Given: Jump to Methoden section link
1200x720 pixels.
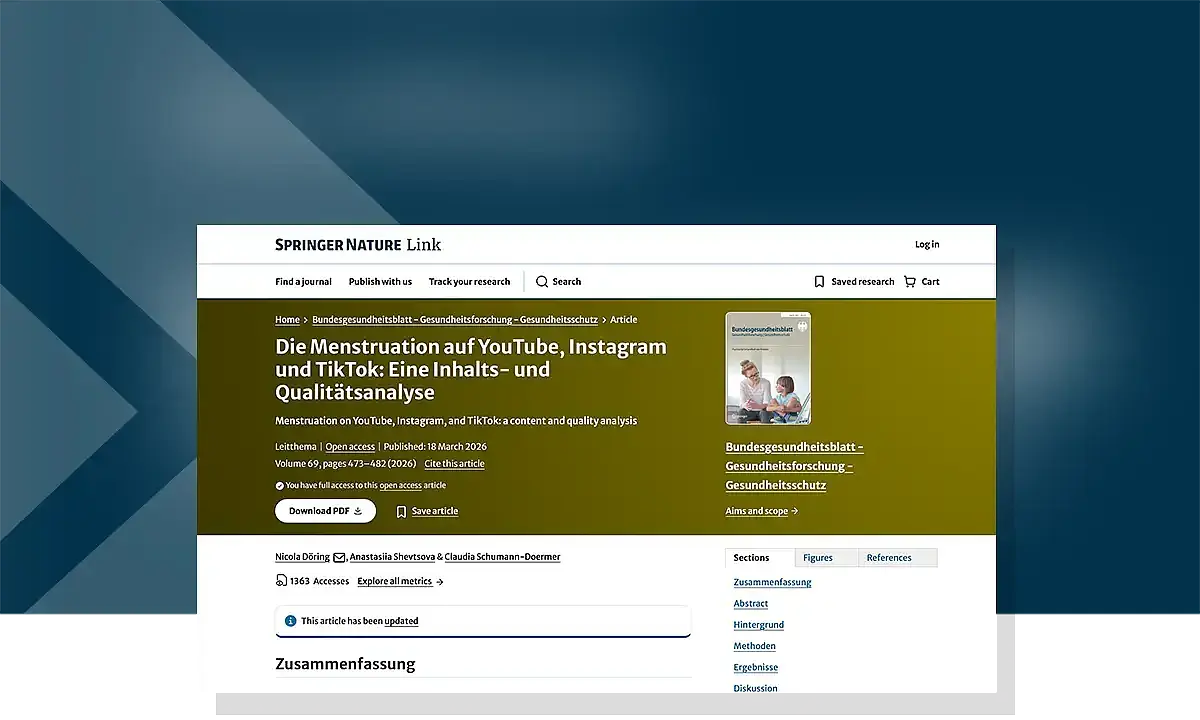Looking at the screenshot, I should pyautogui.click(x=755, y=646).
